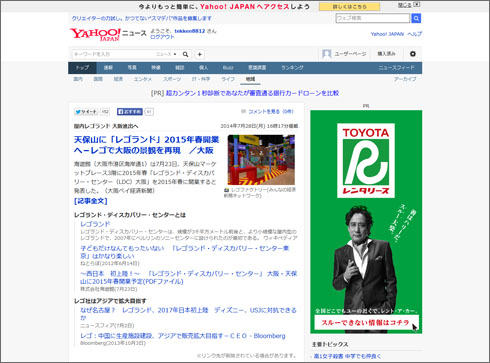Screen dimensions: 490x363
Task: Focus the ウェブ検索 input field
Action: 373,18
